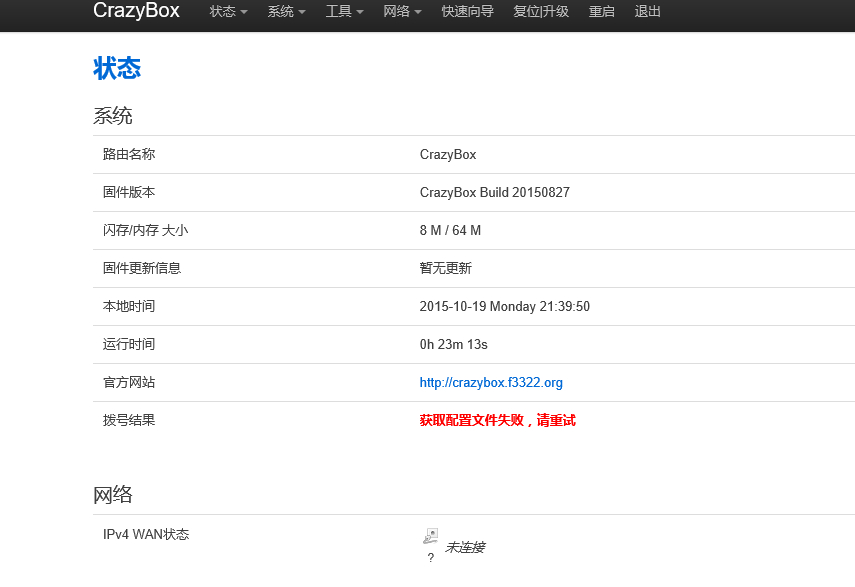
Task: Select the 拨号结果 label
Action: point(129,420)
